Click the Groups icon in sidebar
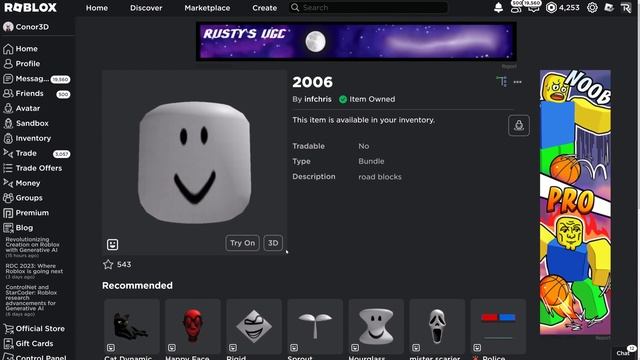Viewport: 640px width, 360px height. (x=8, y=198)
